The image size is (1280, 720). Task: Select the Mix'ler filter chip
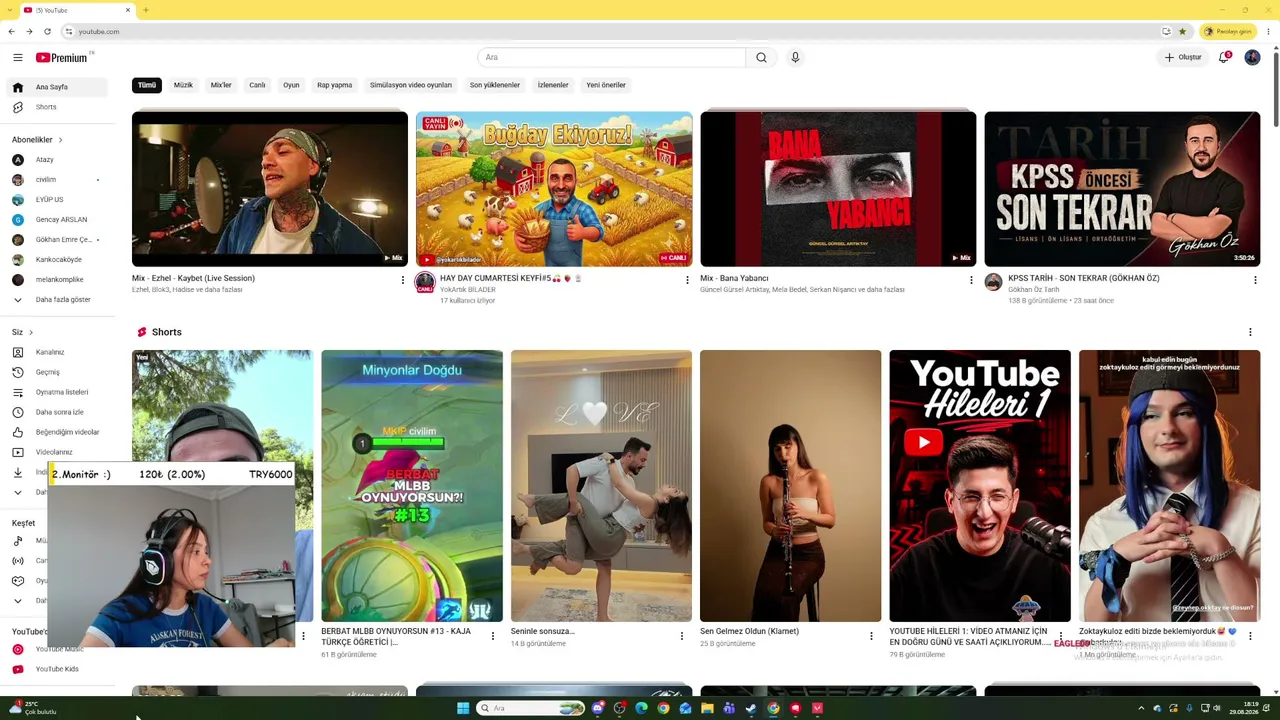(x=221, y=85)
